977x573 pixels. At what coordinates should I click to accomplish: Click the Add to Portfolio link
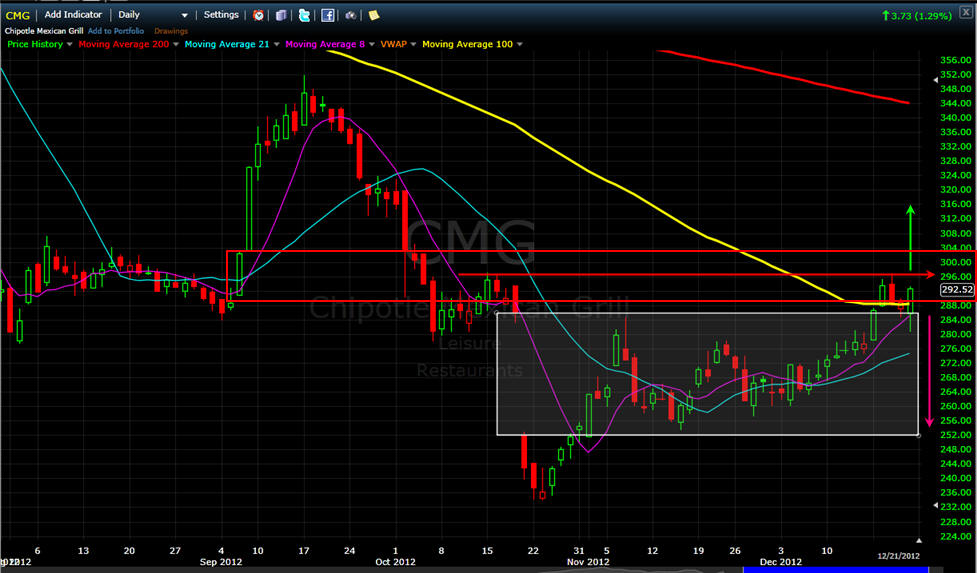(116, 31)
